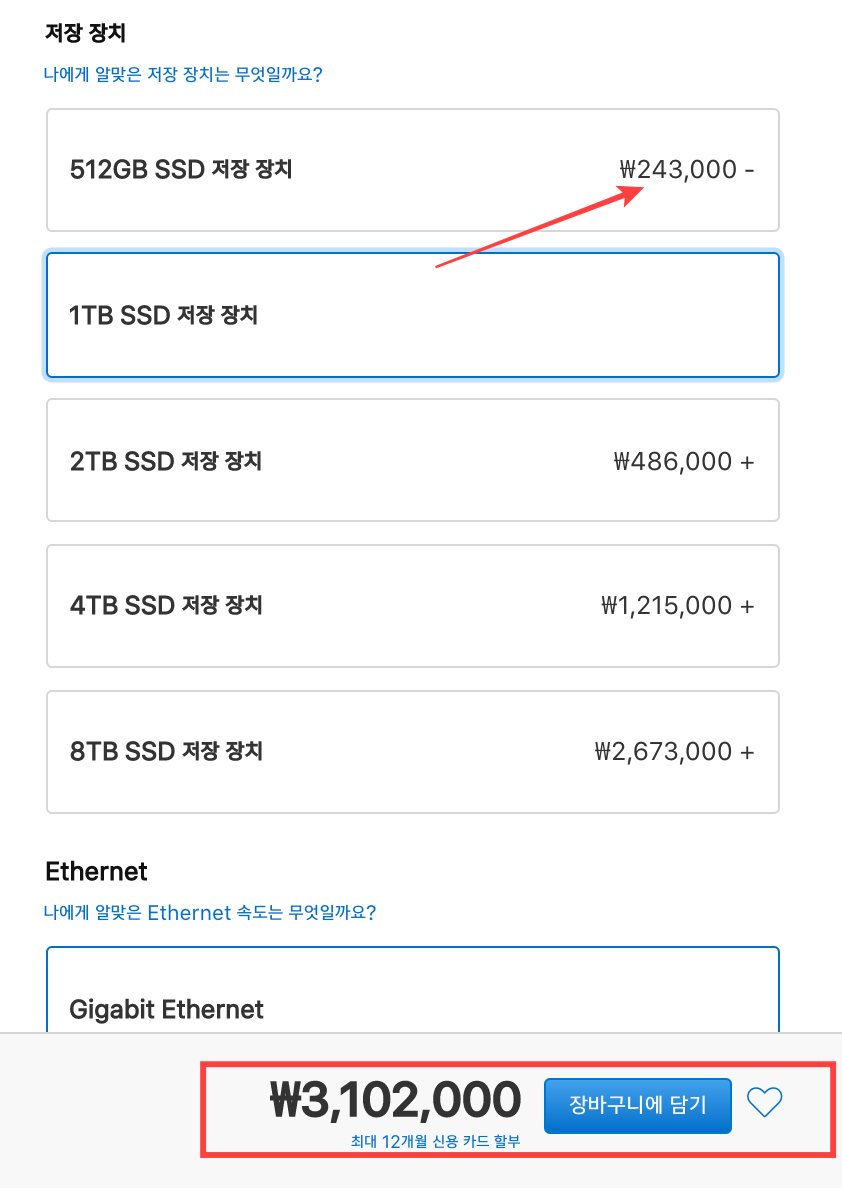This screenshot has width=842, height=1188.
Task: Open 나에게 알맞은 저장 장치는 무엇일까요 link
Action: [x=183, y=74]
